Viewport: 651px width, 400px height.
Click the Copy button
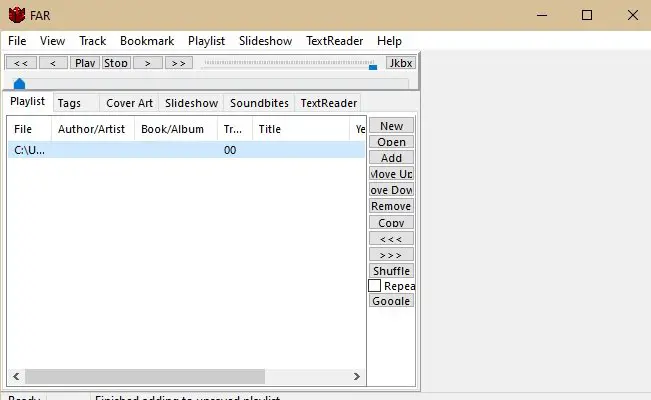point(392,222)
